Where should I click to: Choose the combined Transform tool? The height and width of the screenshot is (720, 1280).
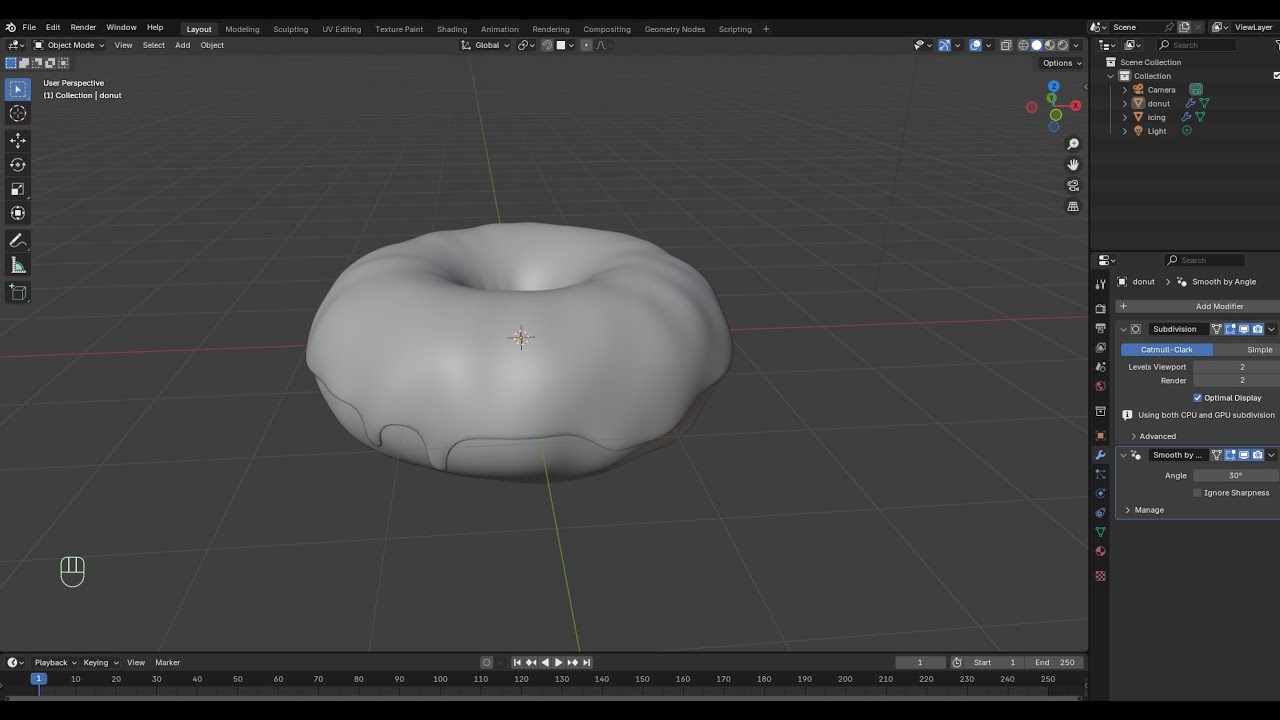(x=18, y=213)
